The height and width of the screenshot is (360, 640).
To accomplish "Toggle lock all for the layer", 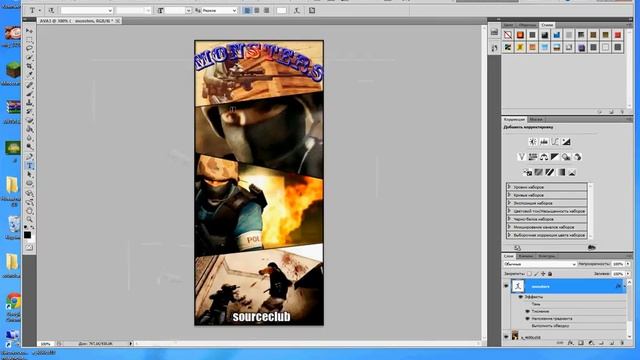I will click(550, 274).
